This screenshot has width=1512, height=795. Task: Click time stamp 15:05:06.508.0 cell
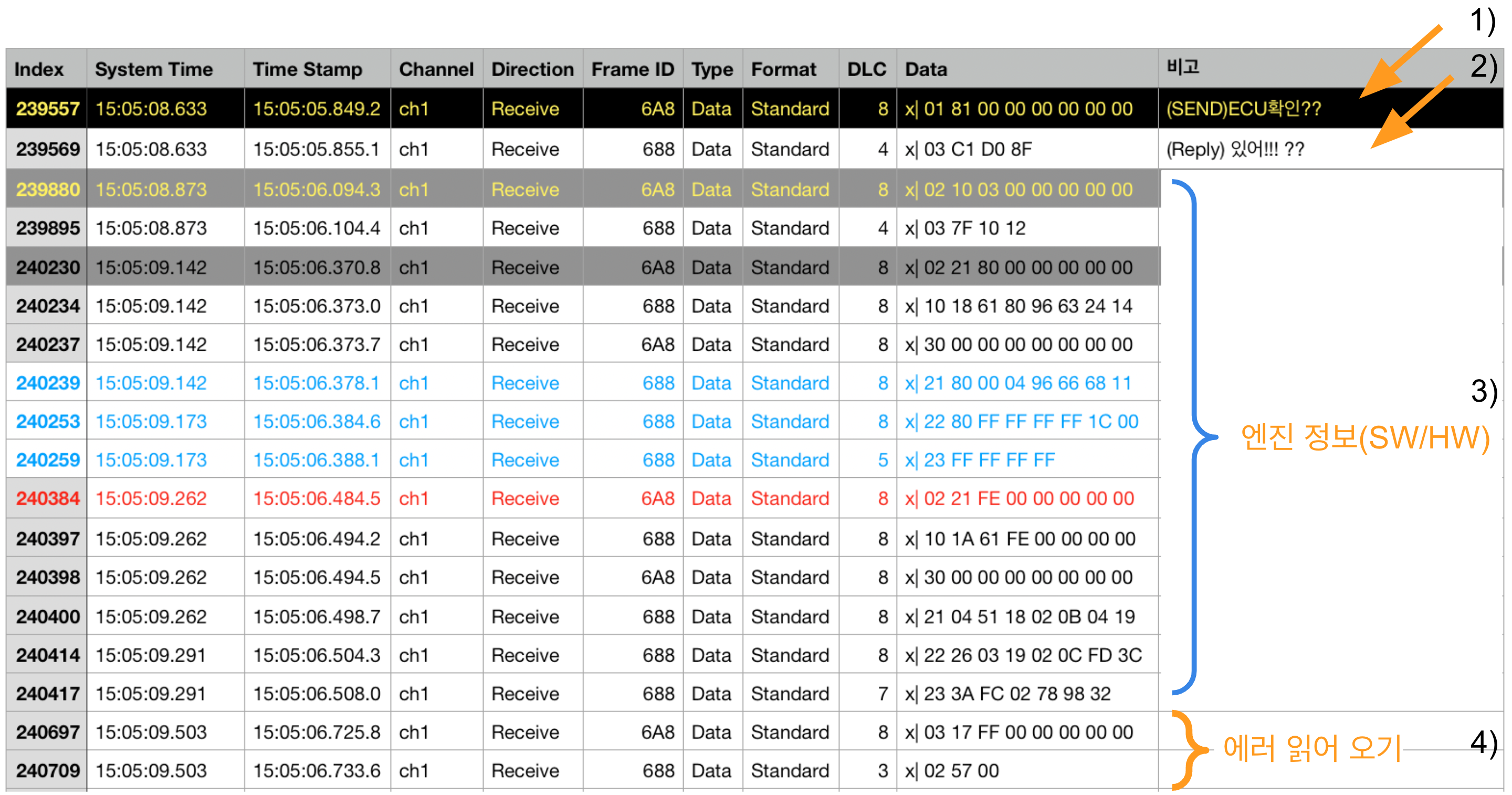317,694
